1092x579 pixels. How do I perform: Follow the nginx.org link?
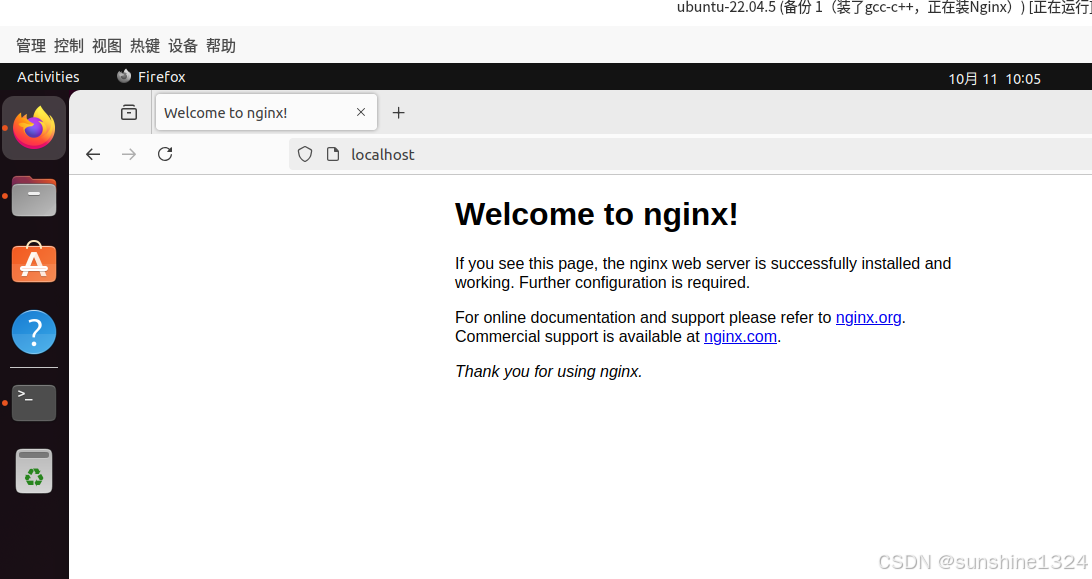coord(868,318)
